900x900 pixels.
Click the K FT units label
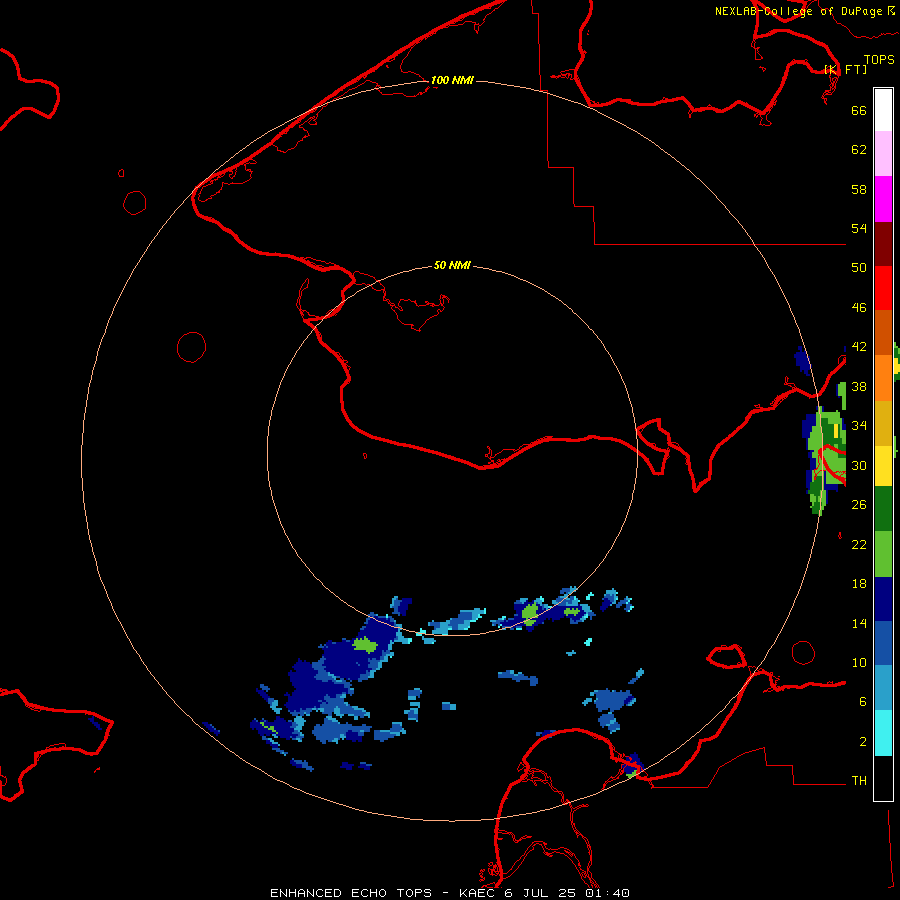[x=845, y=69]
